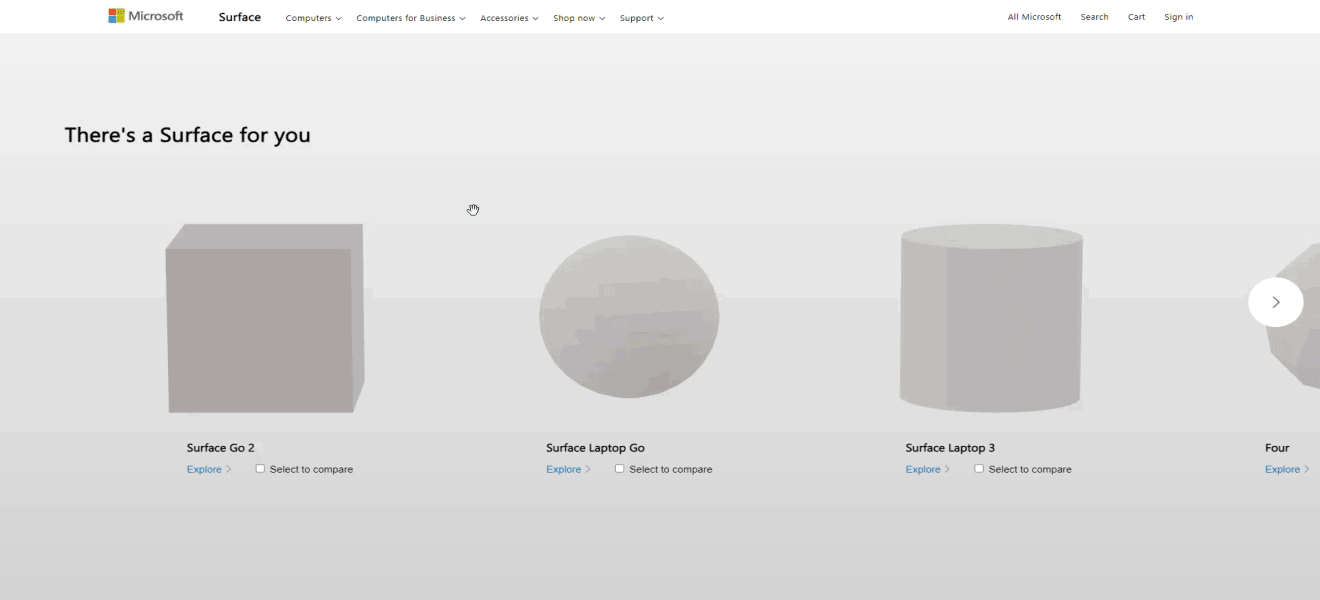Check Select to compare for Surface Laptop Go
Viewport: 1320px width, 600px height.
pyautogui.click(x=620, y=469)
